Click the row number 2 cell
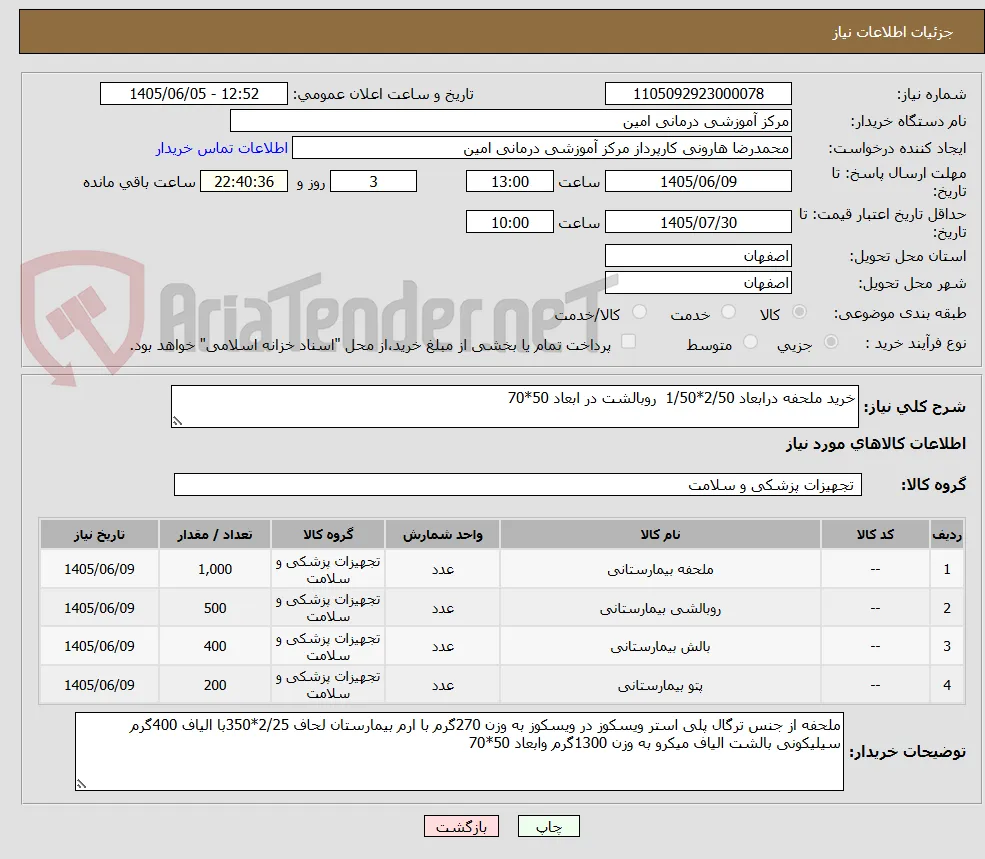 point(947,608)
